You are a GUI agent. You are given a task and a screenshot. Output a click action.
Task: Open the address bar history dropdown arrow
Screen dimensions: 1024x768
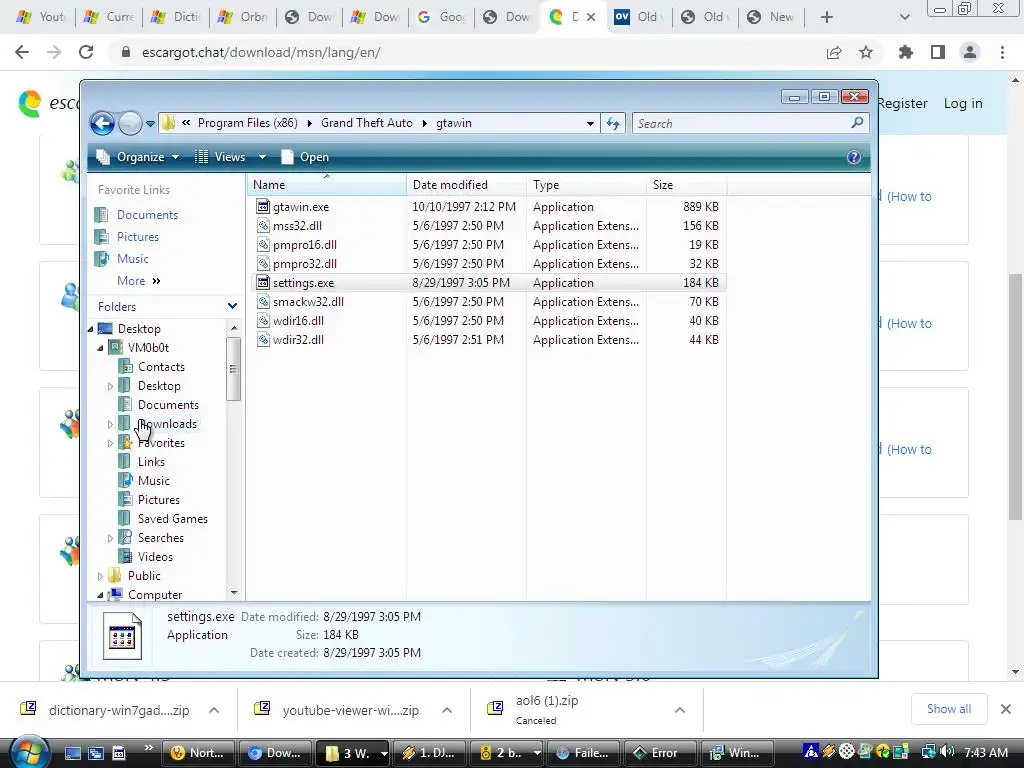coord(590,123)
